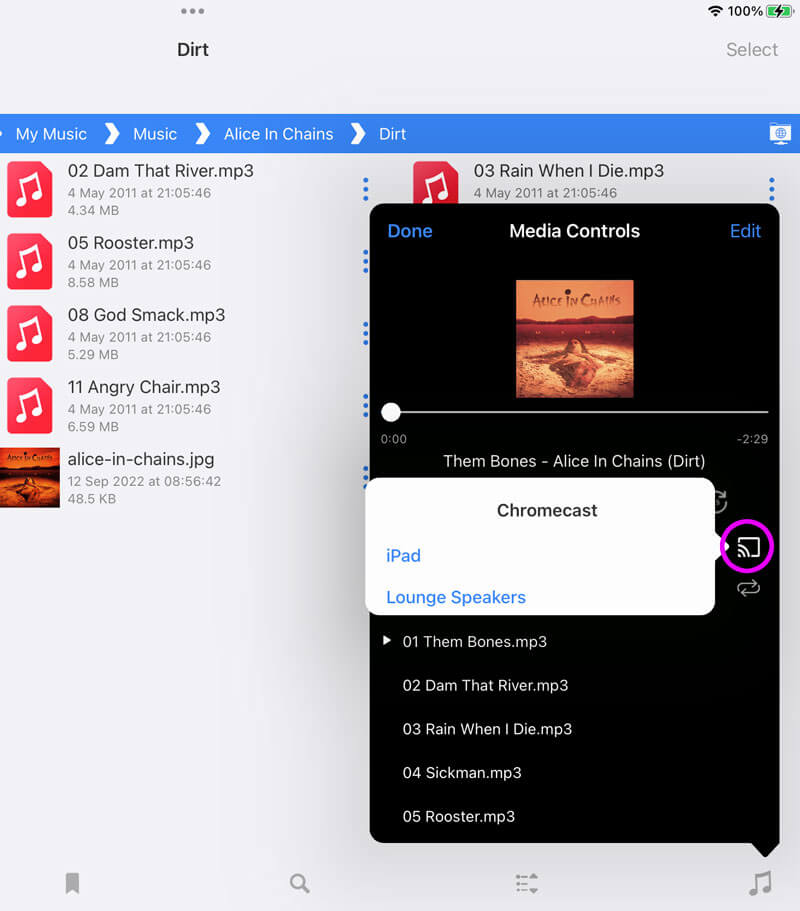This screenshot has height=911, width=800.
Task: Open the sort options icon in bottom toolbar
Action: click(526, 883)
